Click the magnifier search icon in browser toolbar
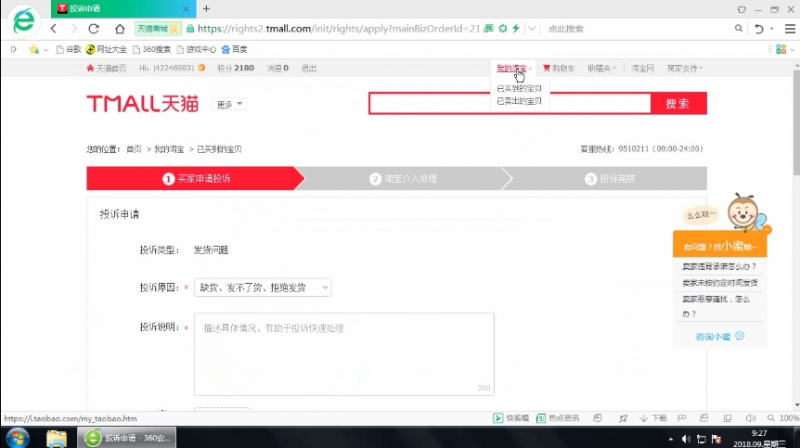 [x=738, y=29]
